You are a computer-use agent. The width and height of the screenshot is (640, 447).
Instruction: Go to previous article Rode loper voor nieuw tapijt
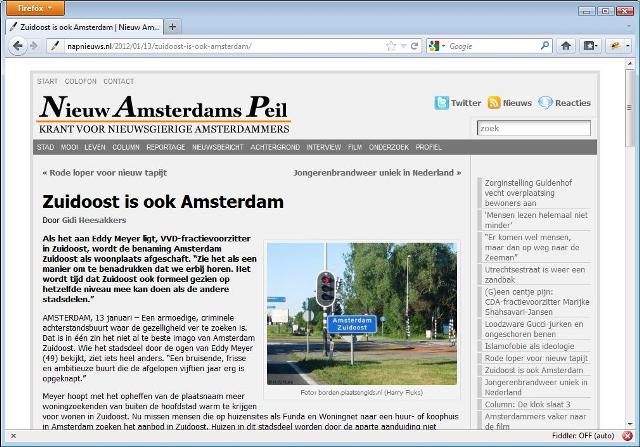pos(104,173)
